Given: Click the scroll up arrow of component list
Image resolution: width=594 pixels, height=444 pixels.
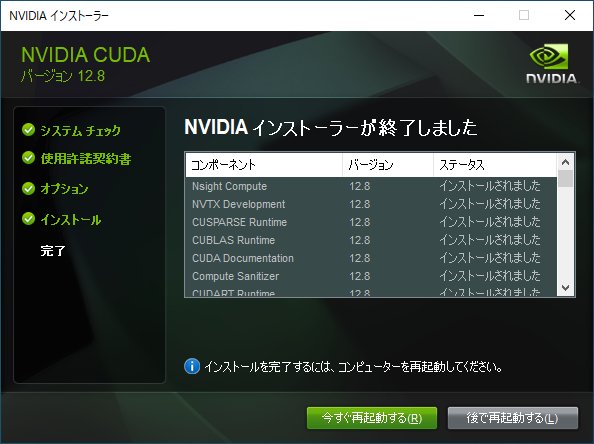Looking at the screenshot, I should [566, 162].
